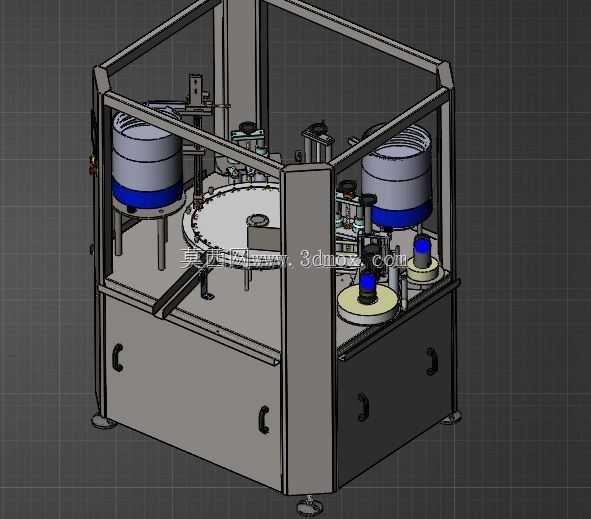
Task: Pick the lower-right door handle on left panel
Action: point(264,419)
